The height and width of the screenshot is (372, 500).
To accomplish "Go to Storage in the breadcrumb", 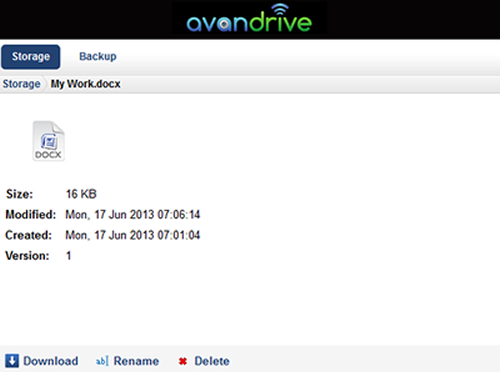I will pyautogui.click(x=21, y=84).
